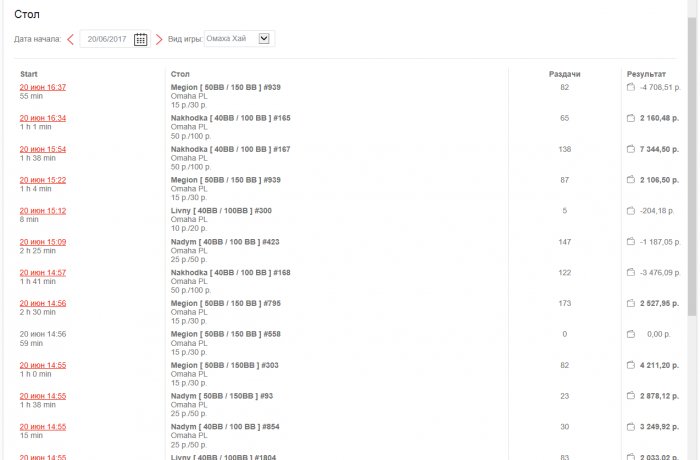Select table name Nakhodka #168
This screenshot has height=460, width=700.
[230, 272]
